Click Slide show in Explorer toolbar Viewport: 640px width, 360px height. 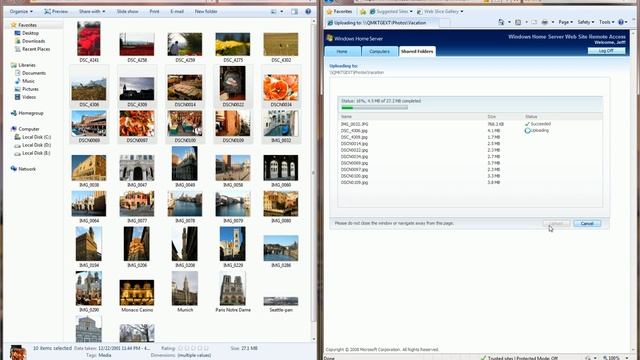tap(127, 11)
